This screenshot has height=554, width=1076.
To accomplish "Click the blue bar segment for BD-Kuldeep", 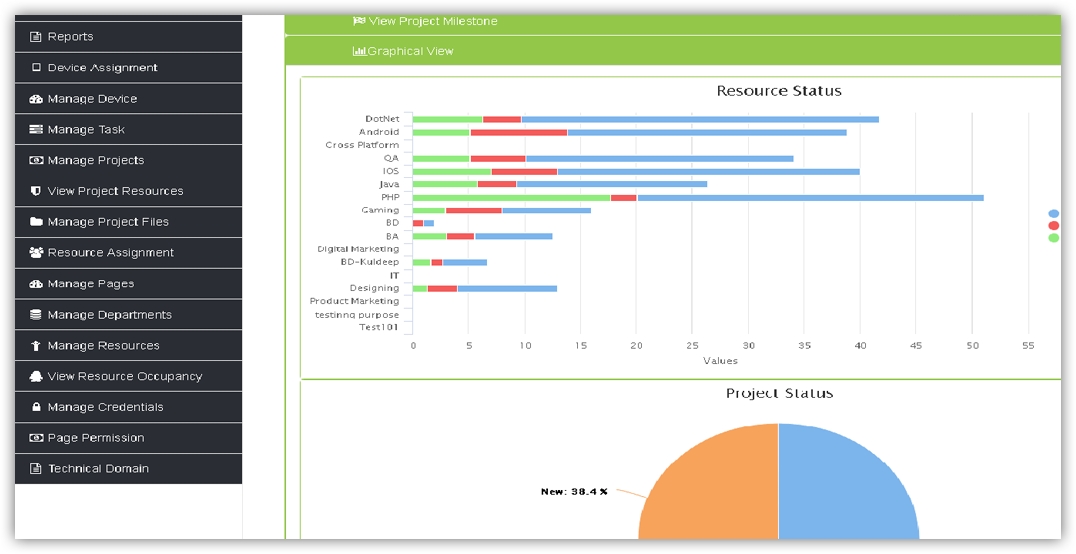I will coord(465,262).
